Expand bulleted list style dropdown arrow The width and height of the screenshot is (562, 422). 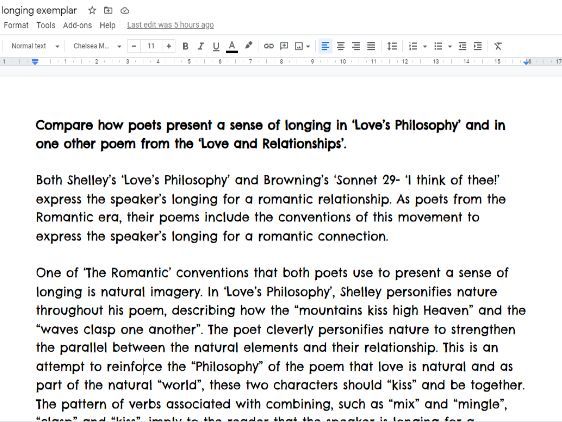(450, 46)
